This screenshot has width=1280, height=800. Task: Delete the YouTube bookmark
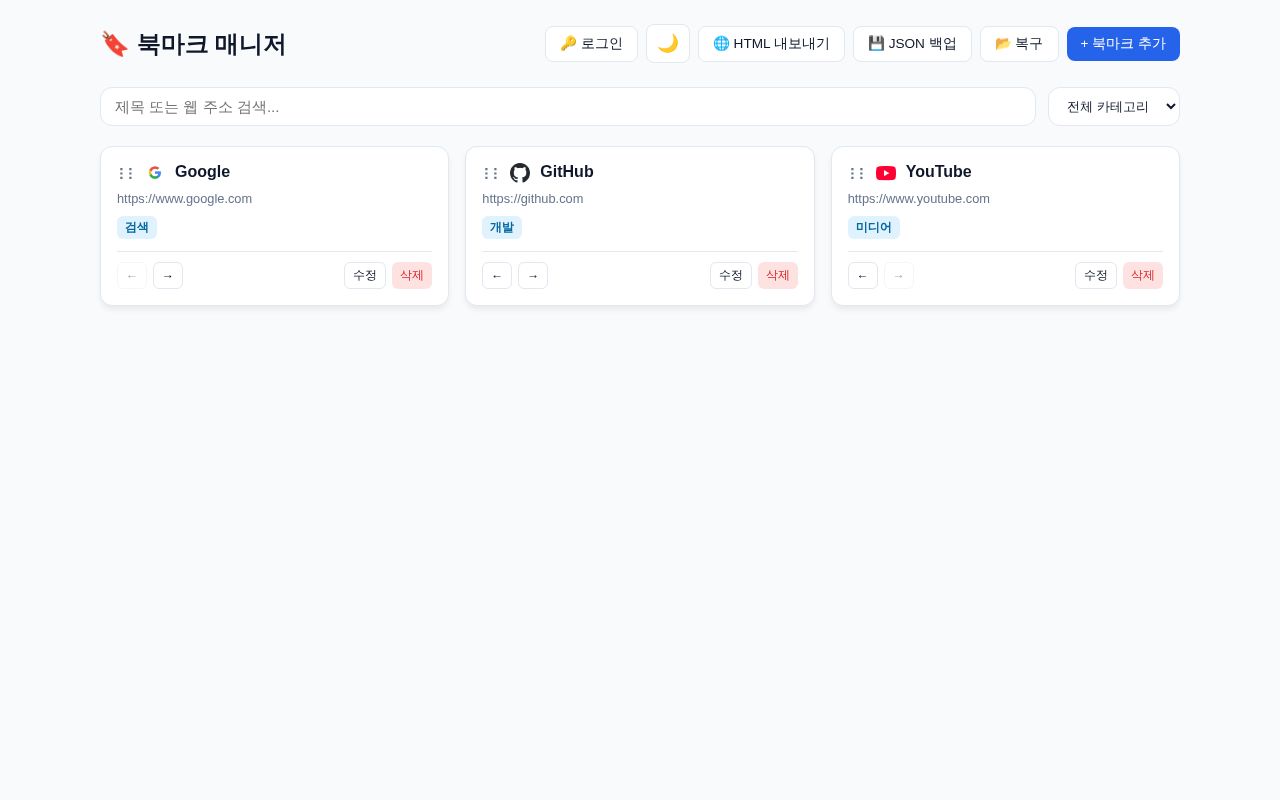1143,276
